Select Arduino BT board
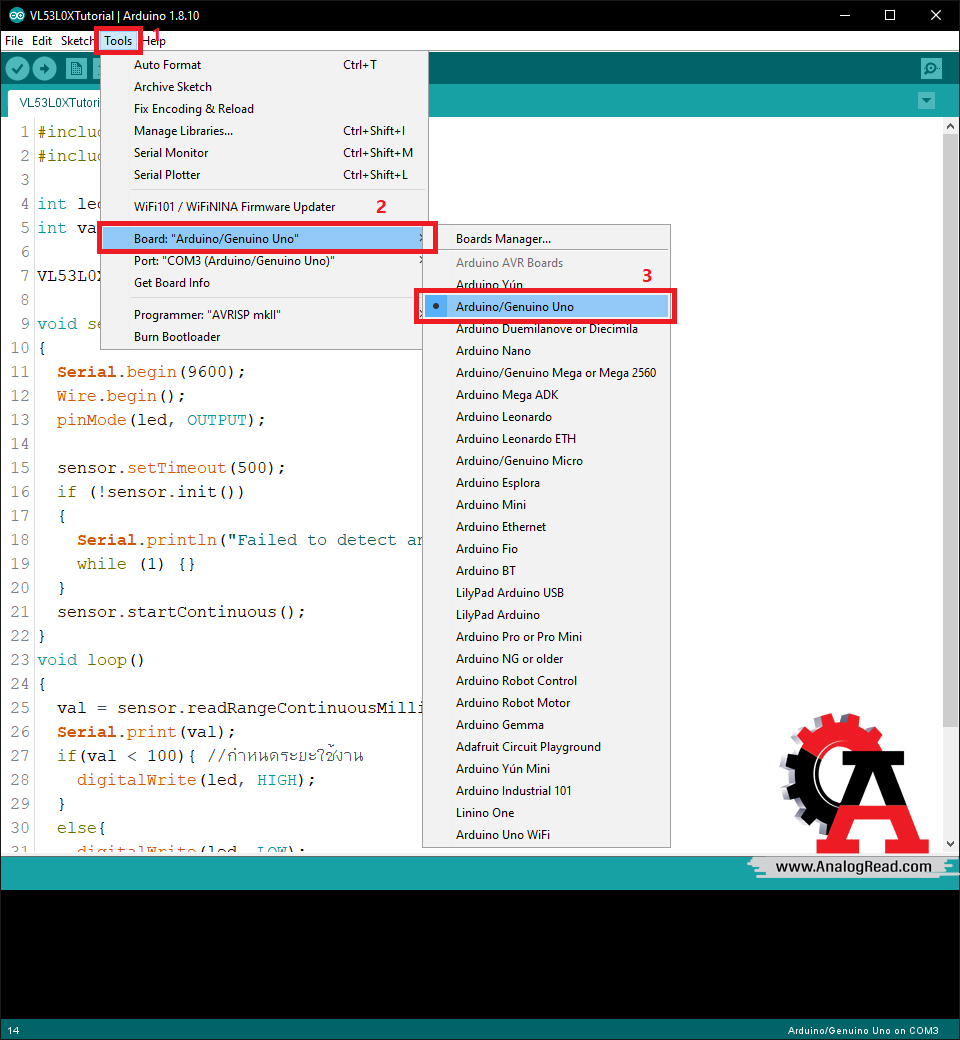The image size is (960, 1040). click(546, 570)
